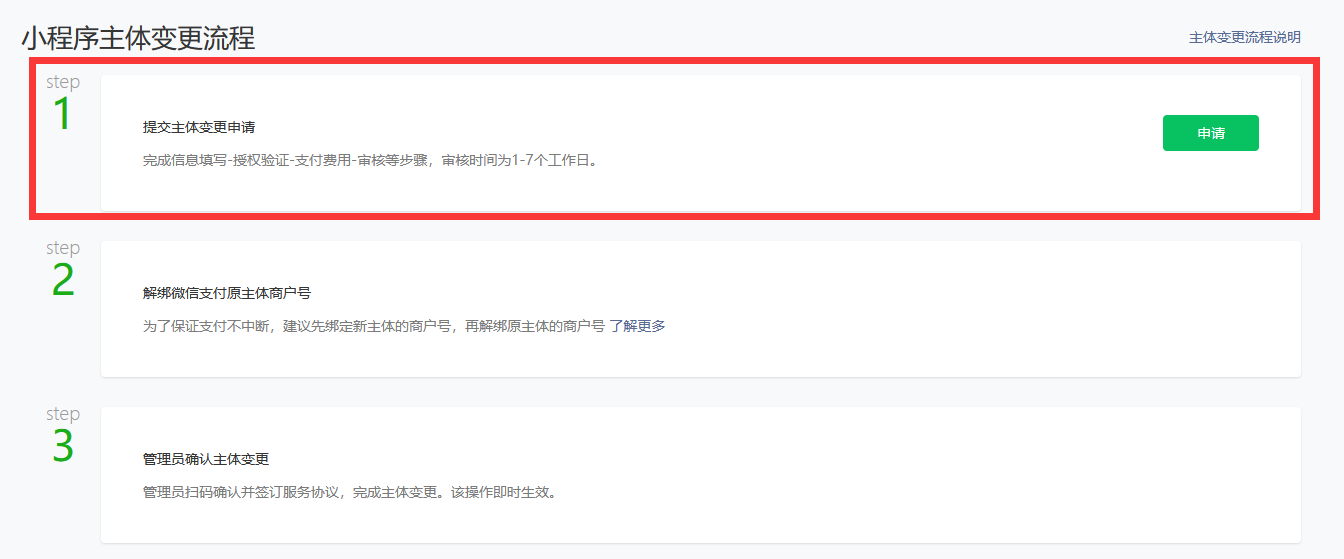Screen dimensions: 1344x559
Task: Click the 再解绑原主体的商户号 text
Action: 534,326
